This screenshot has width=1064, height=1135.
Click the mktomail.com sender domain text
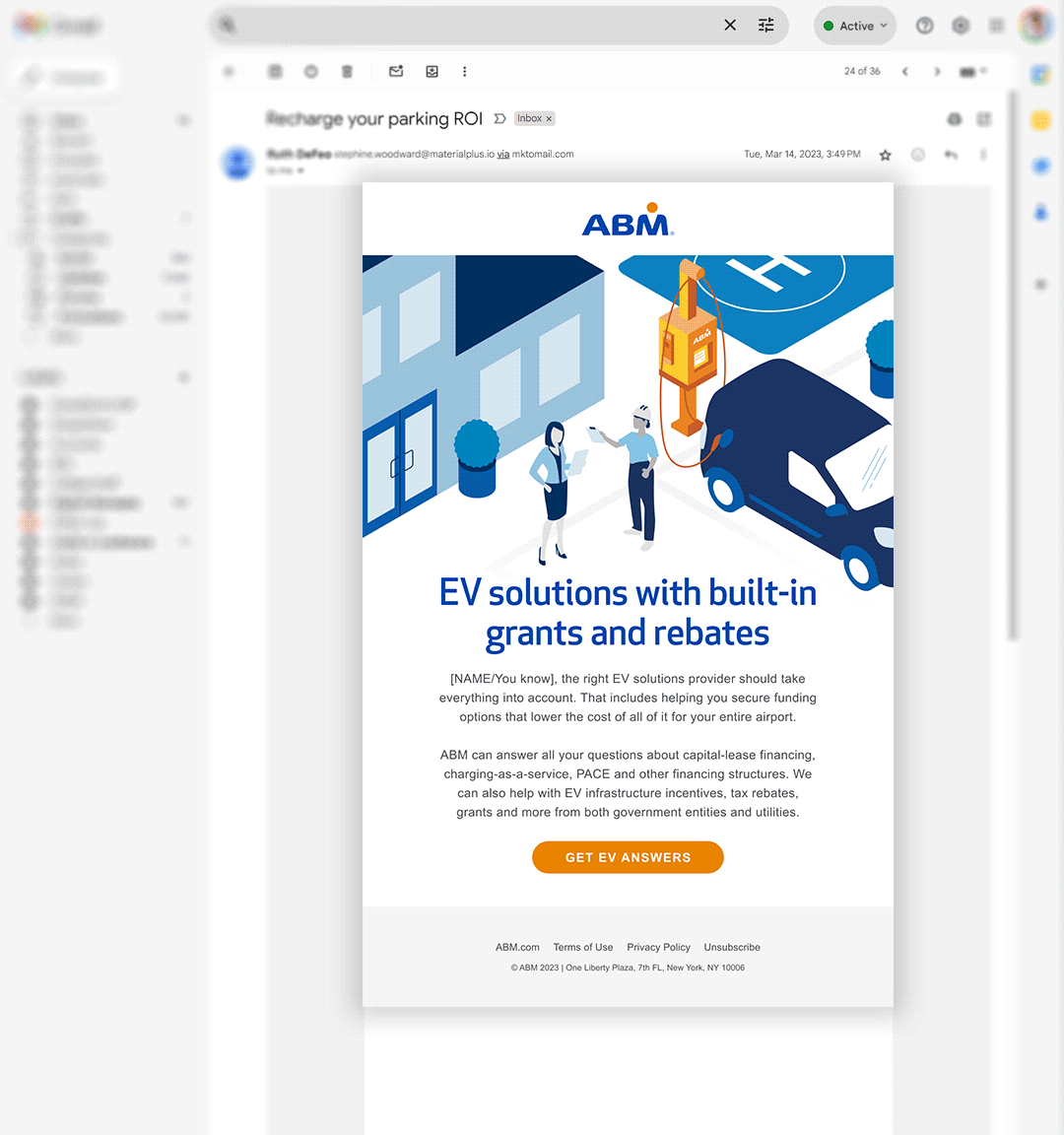543,154
